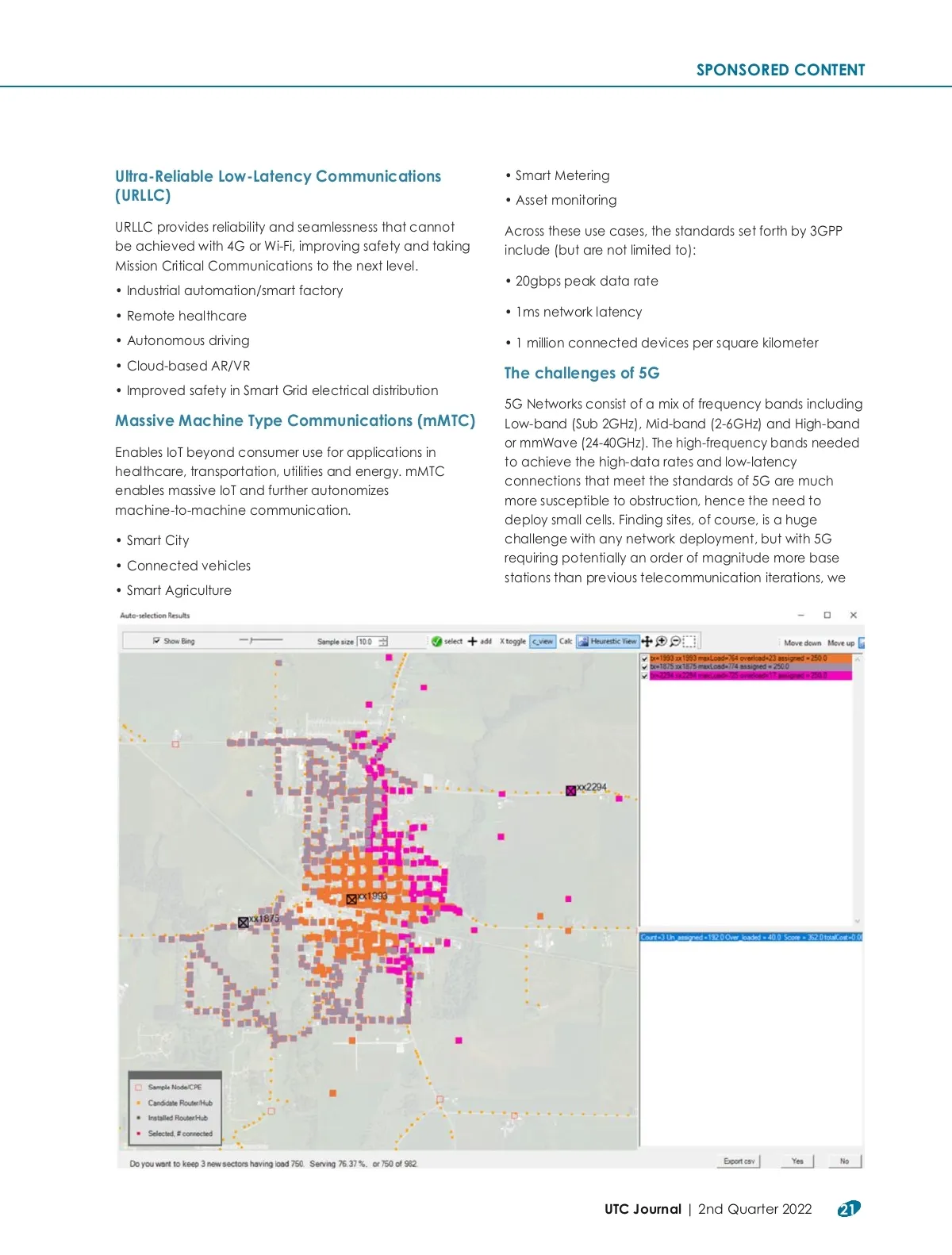This screenshot has height=1255, width=952.
Task: Uncheck the orange xx1993 sector checkbox
Action: [x=644, y=658]
